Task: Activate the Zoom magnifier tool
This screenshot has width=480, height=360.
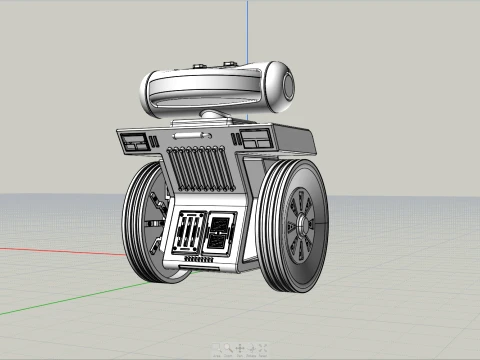Action: pyautogui.click(x=228, y=350)
